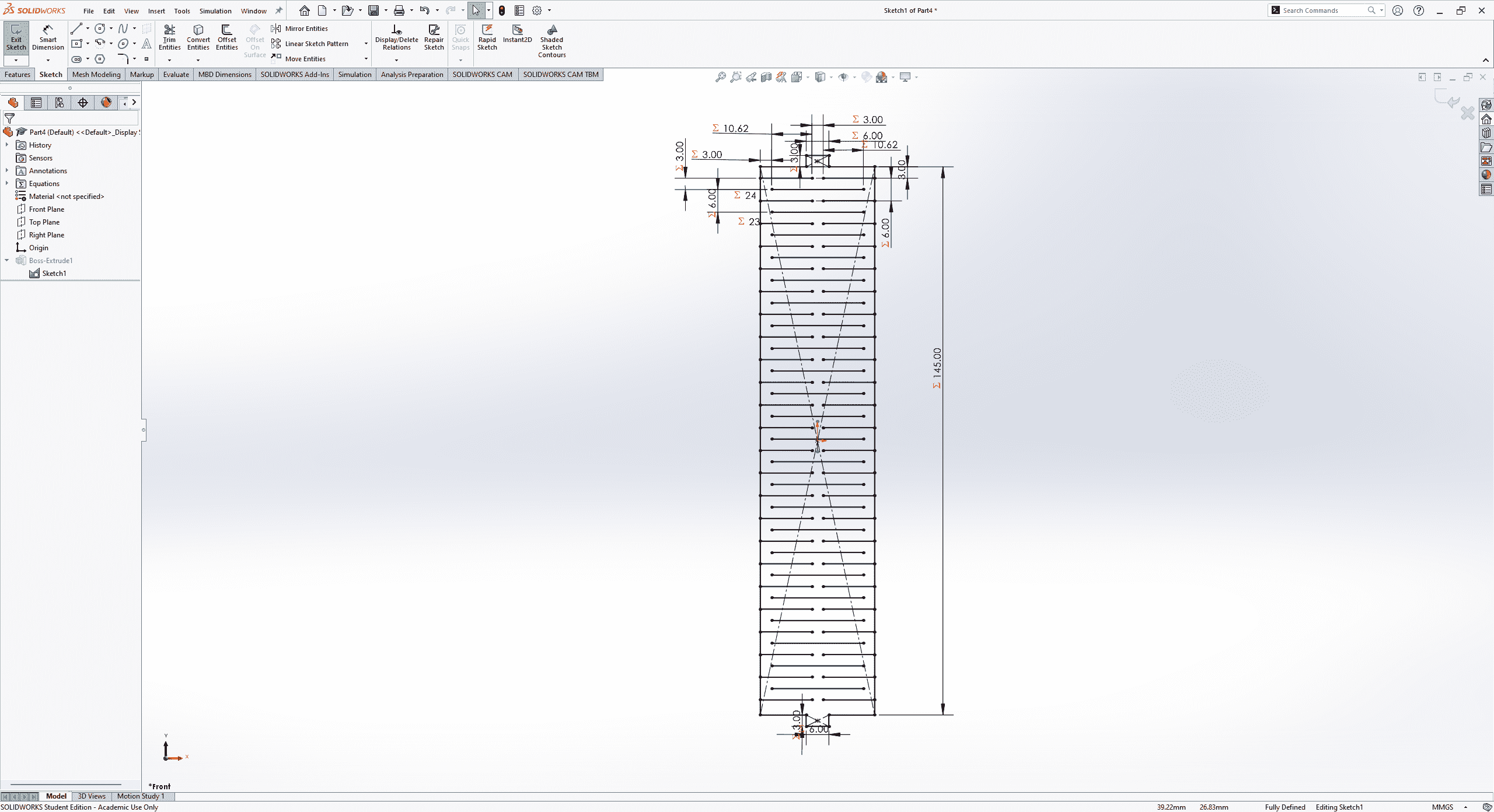Viewport: 1494px width, 812px height.
Task: Switch to the Evaluate tab
Action: [176, 74]
